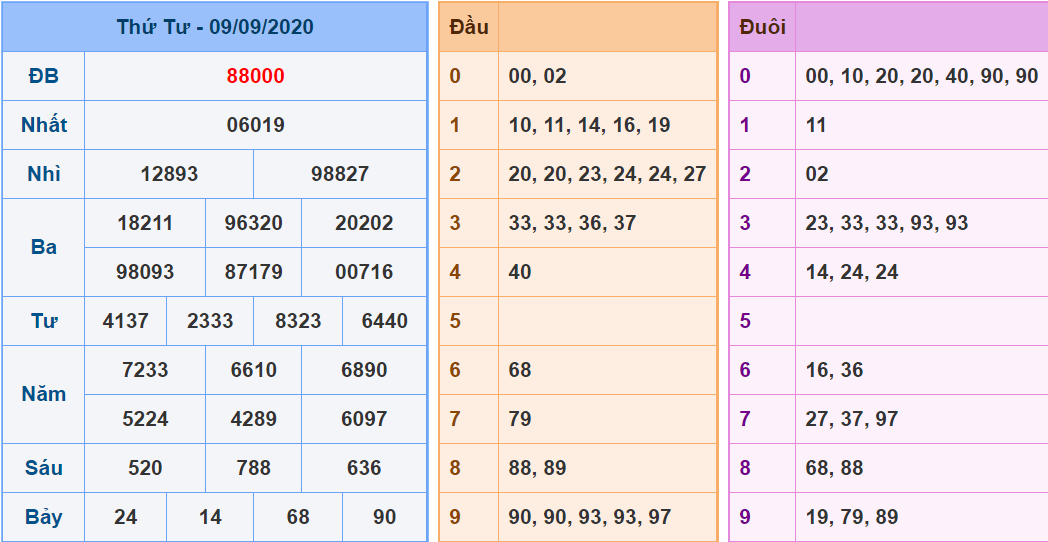Viewport: 1048px width, 542px height.
Task: Select Đầu row 9 values 90, 90, 93
Action: (589, 517)
